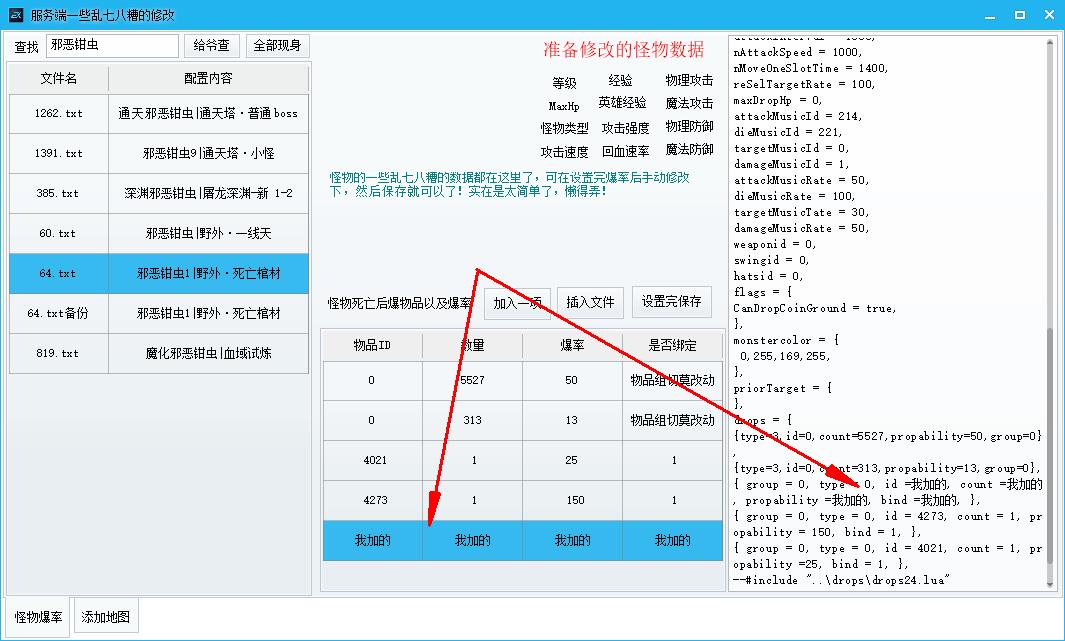This screenshot has height=641, width=1065.
Task: Select the 1391.txt file row
Action: 59,154
